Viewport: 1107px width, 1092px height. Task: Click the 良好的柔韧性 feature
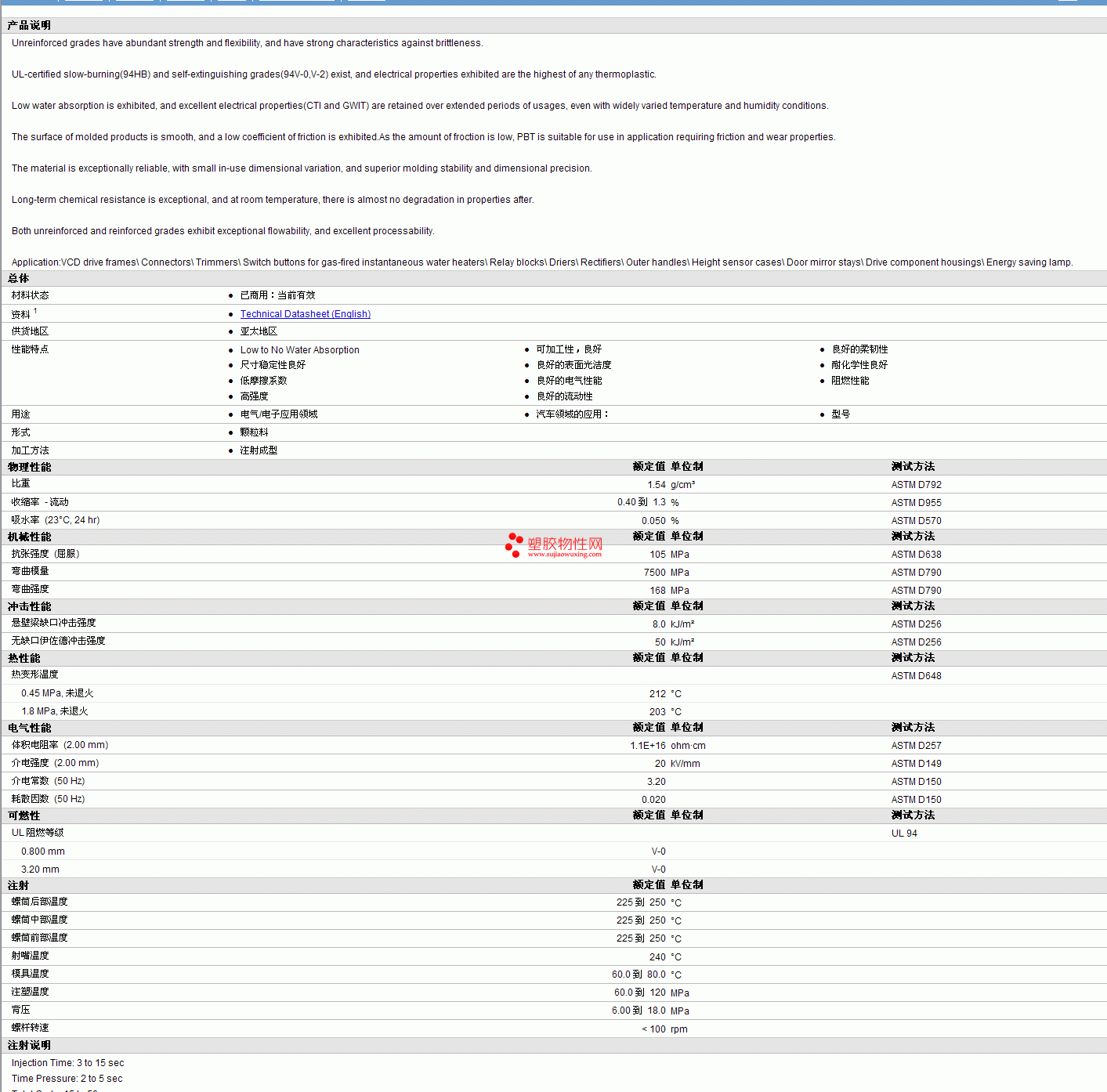(859, 349)
